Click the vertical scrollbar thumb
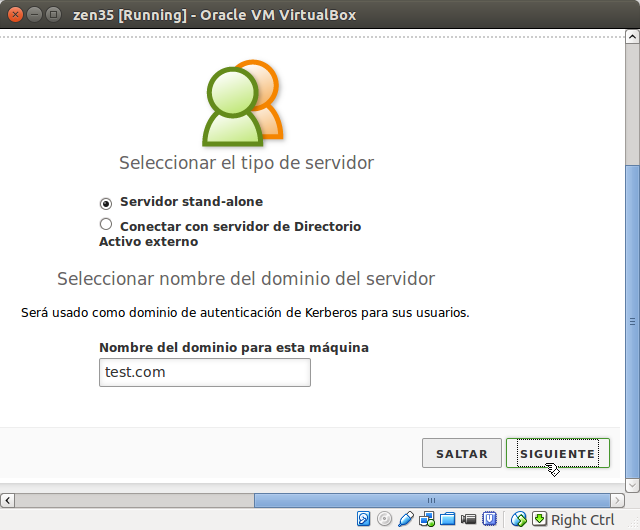This screenshot has height=530, width=640. (x=632, y=321)
